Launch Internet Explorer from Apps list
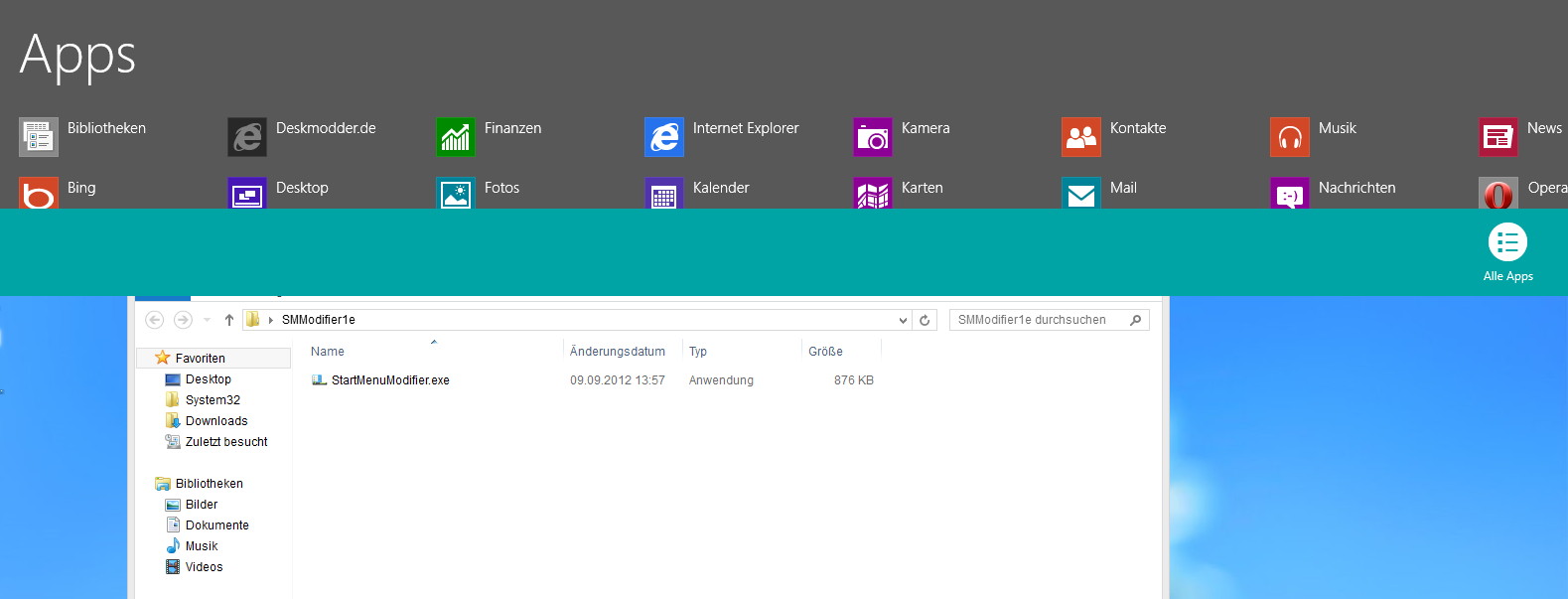 tap(664, 137)
